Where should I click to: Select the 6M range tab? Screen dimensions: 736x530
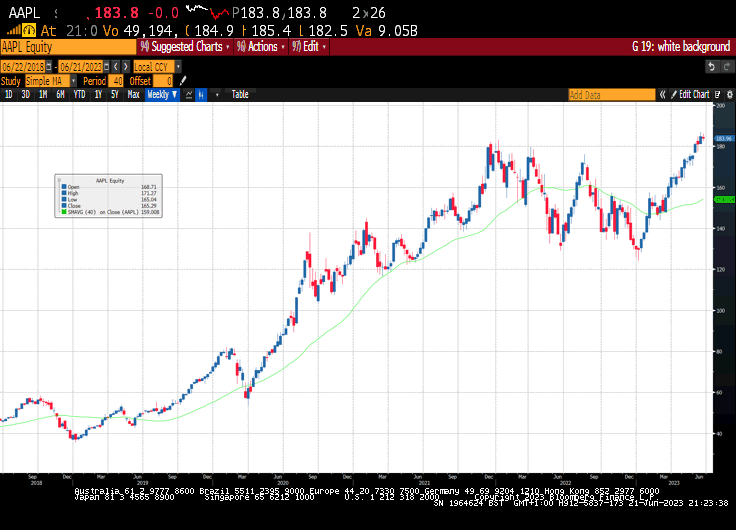coord(61,94)
